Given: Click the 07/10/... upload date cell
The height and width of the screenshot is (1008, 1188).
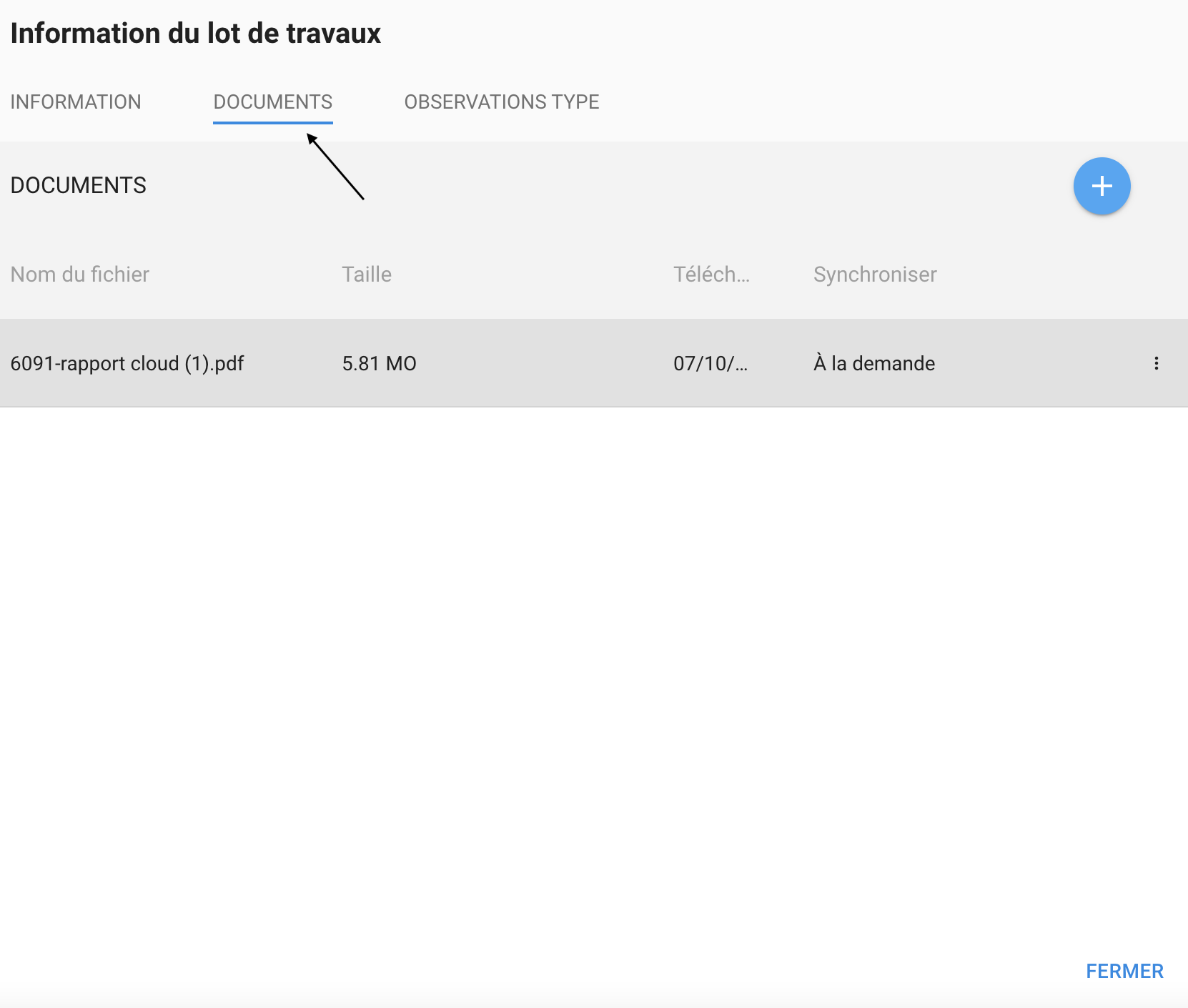Looking at the screenshot, I should pos(710,363).
